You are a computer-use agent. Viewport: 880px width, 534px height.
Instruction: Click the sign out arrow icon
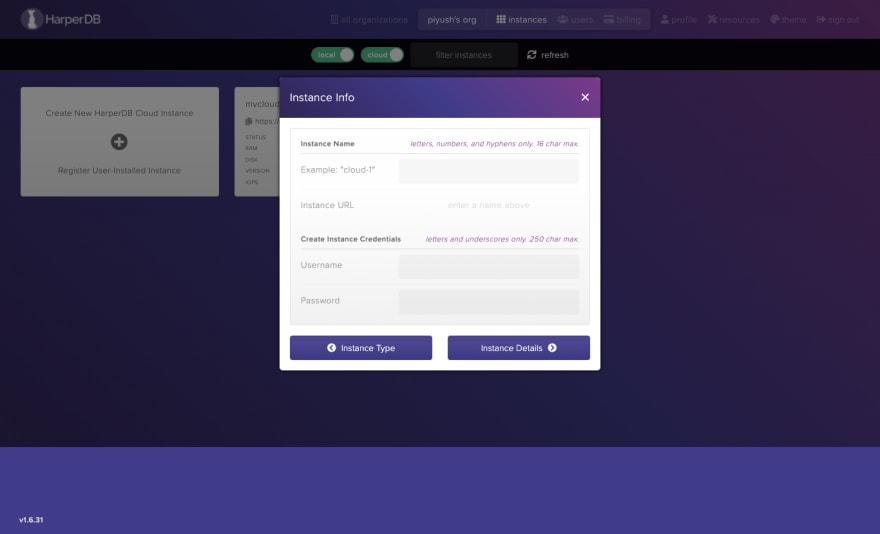coord(821,19)
